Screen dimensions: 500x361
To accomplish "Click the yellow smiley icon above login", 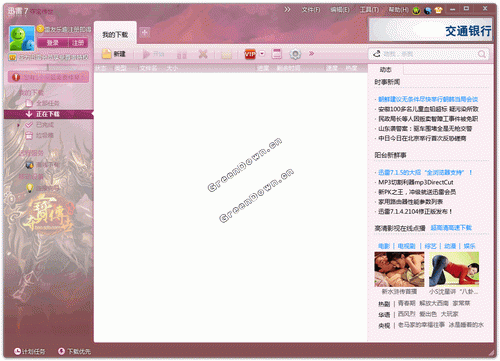I will pos(40,29).
